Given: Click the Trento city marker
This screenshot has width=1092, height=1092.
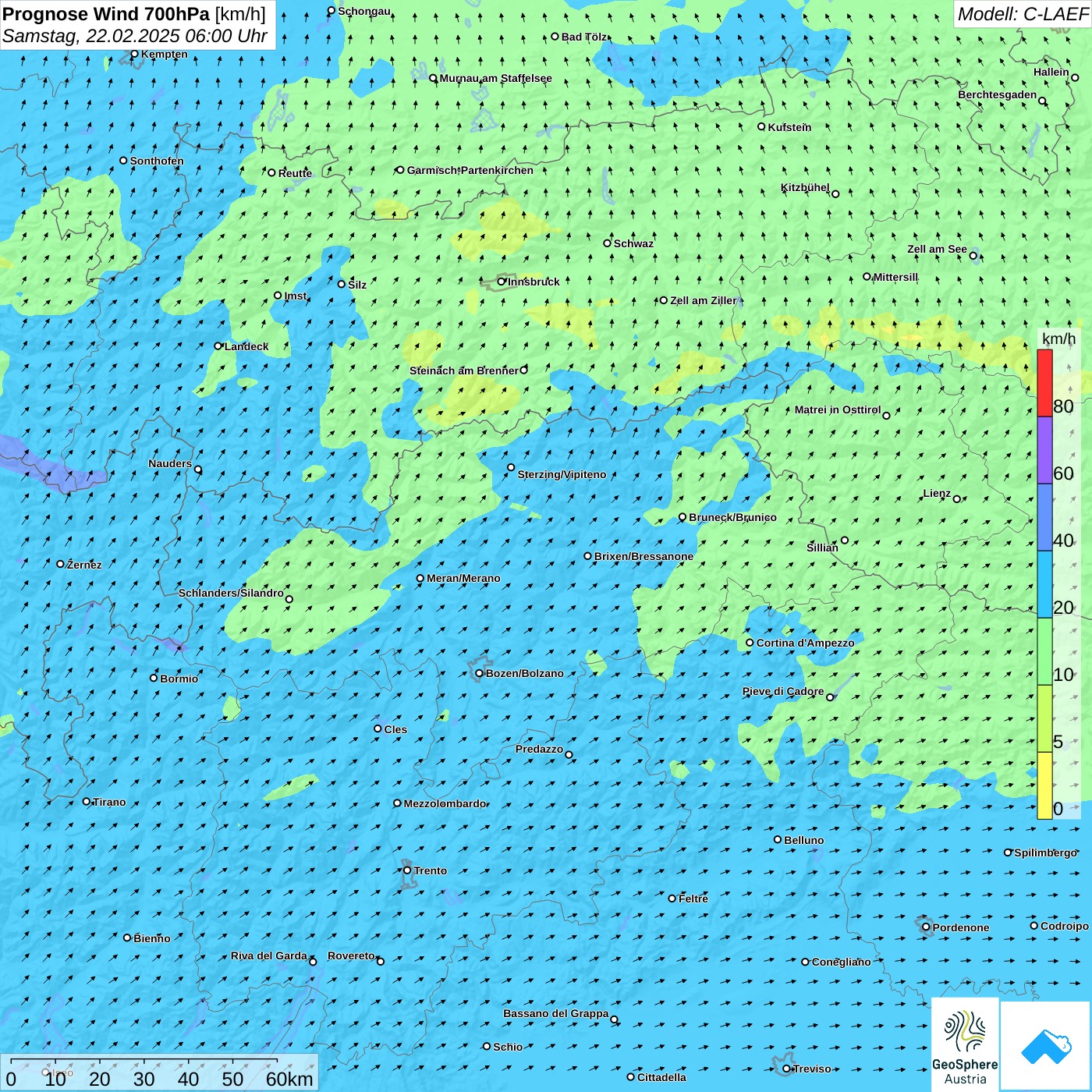Looking at the screenshot, I should click(407, 870).
